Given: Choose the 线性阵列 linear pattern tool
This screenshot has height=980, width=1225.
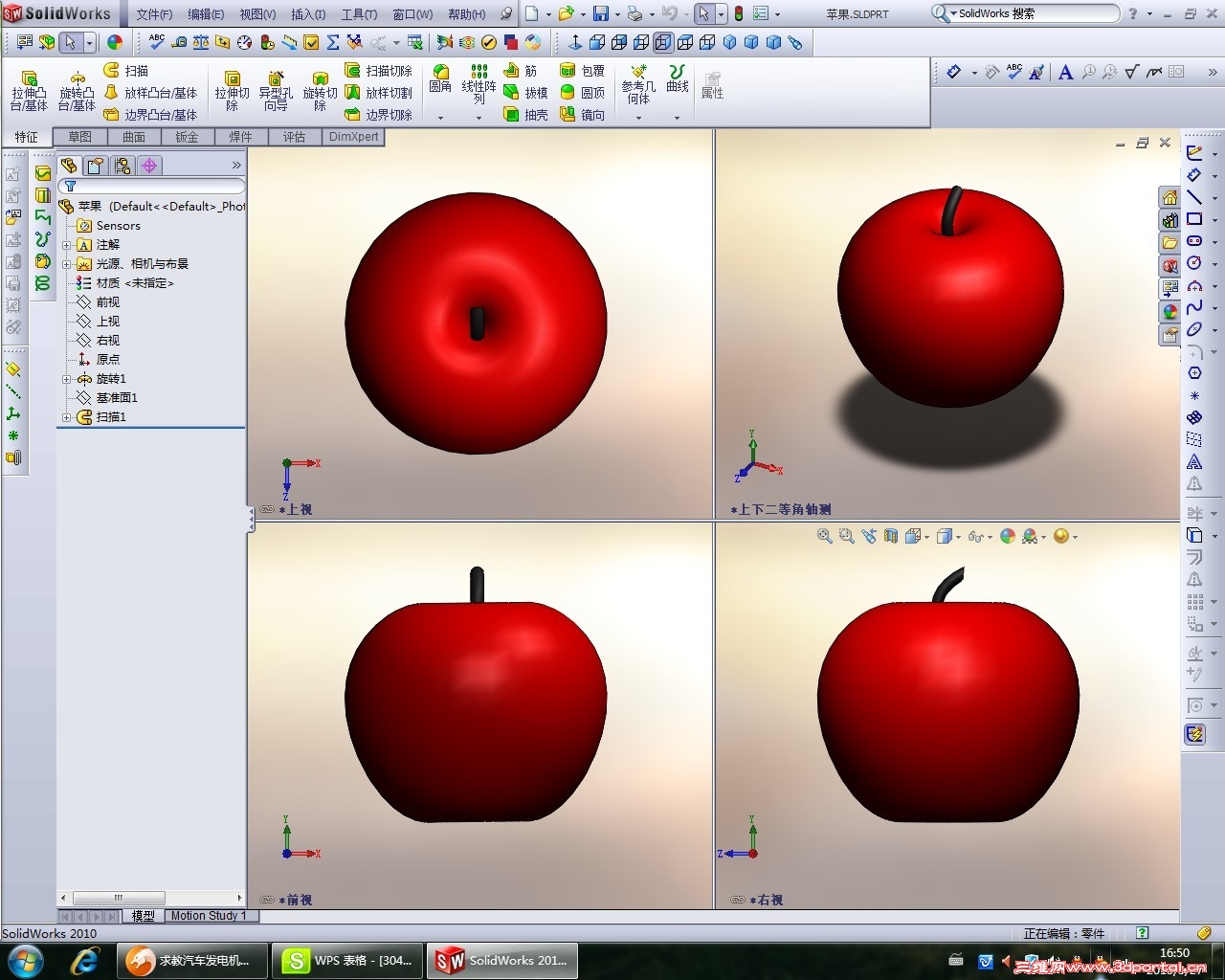Looking at the screenshot, I should click(x=479, y=84).
